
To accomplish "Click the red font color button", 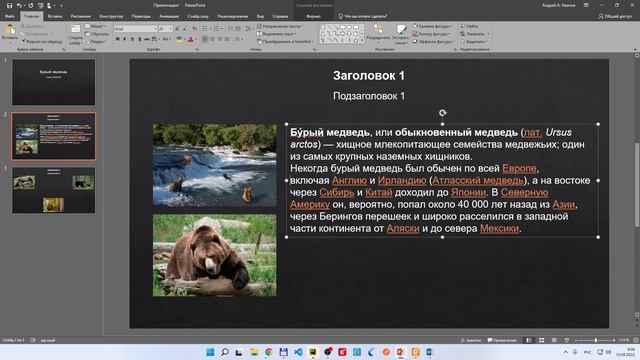I will pyautogui.click(x=191, y=39).
